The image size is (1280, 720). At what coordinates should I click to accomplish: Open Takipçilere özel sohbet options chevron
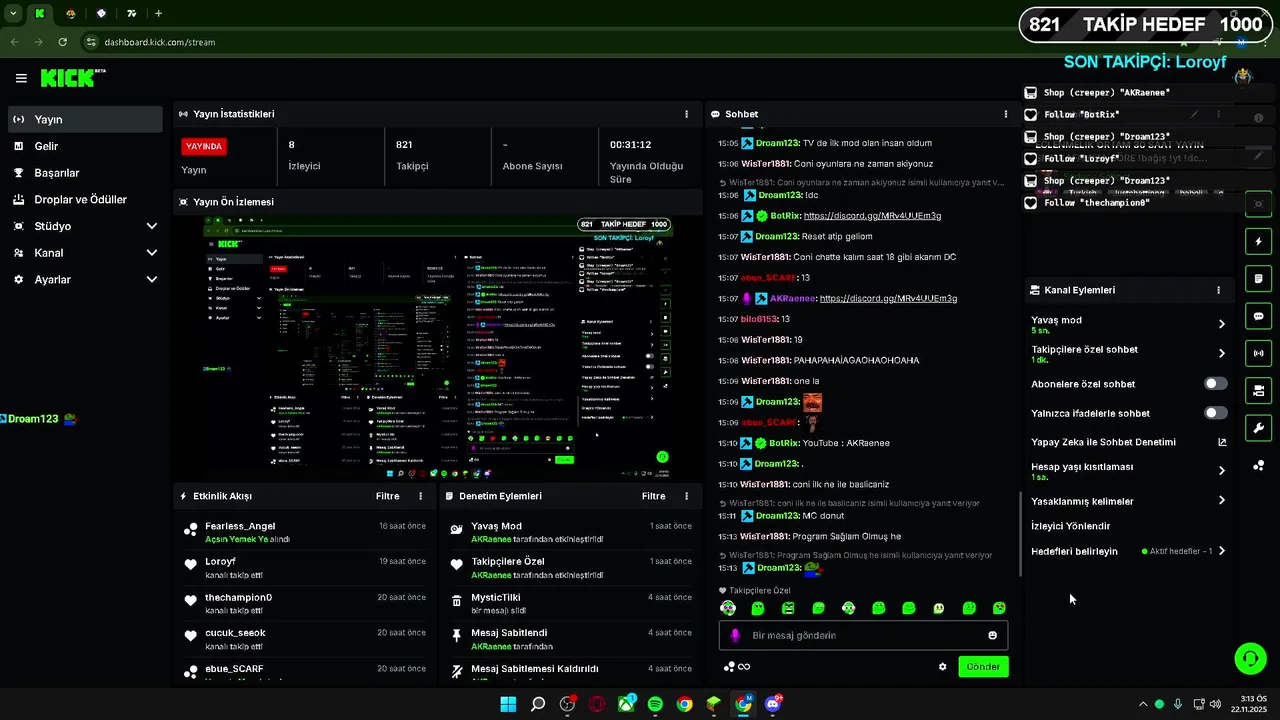tap(1221, 353)
